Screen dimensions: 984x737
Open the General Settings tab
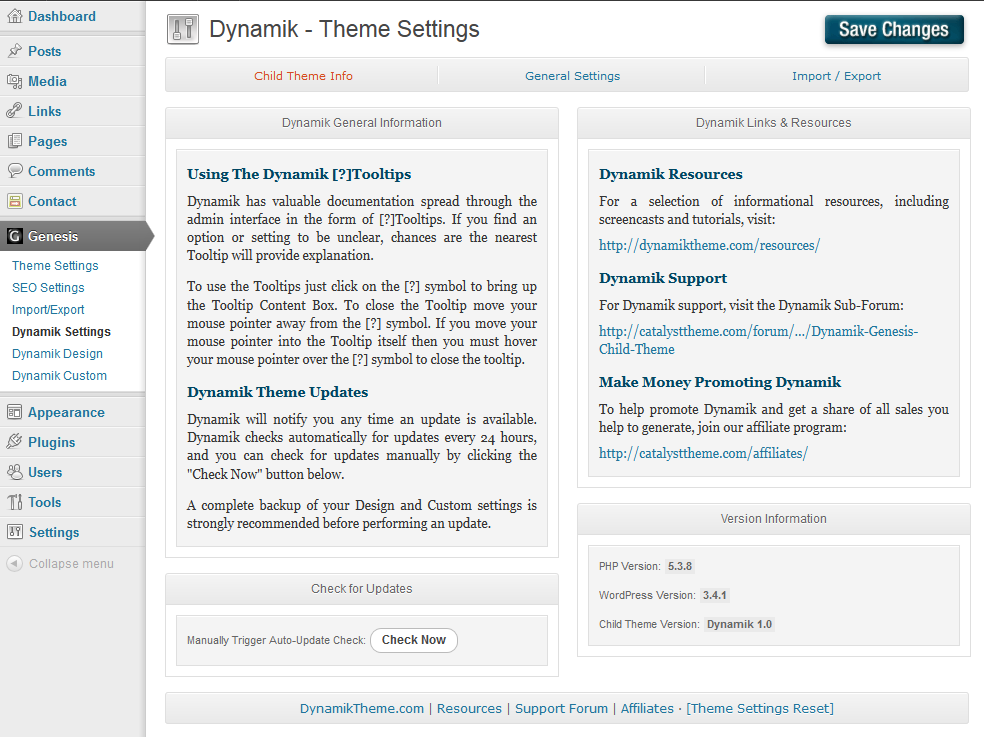pyautogui.click(x=572, y=76)
